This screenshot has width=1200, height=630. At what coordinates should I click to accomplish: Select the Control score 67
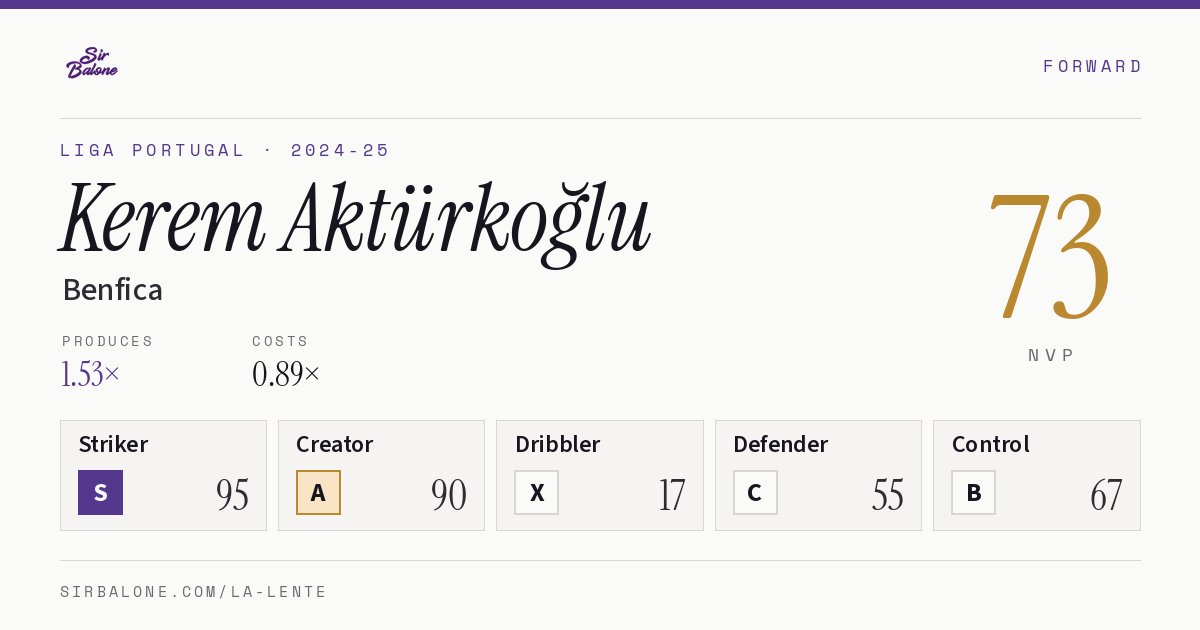[1106, 495]
